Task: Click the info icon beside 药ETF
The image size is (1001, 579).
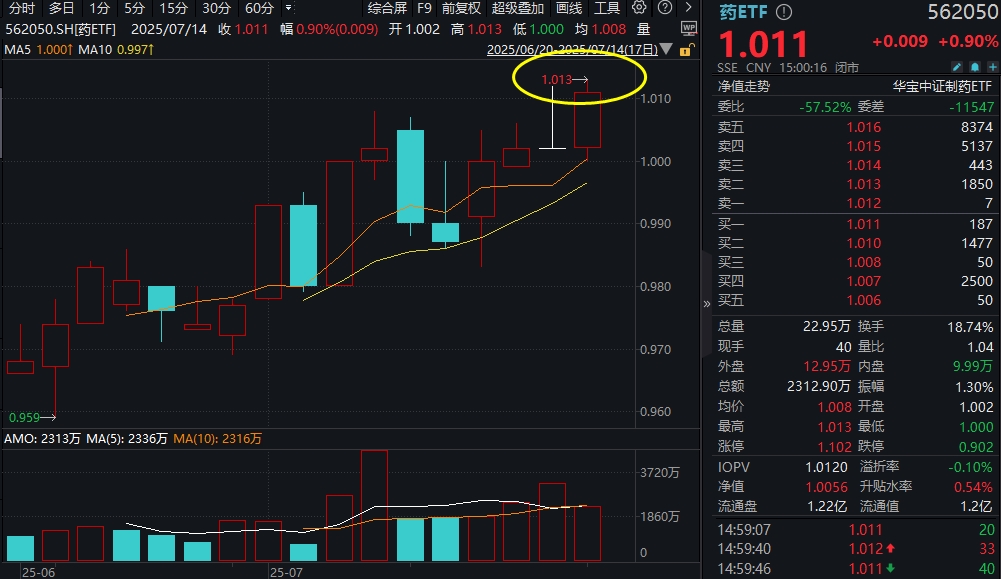Action: (784, 11)
